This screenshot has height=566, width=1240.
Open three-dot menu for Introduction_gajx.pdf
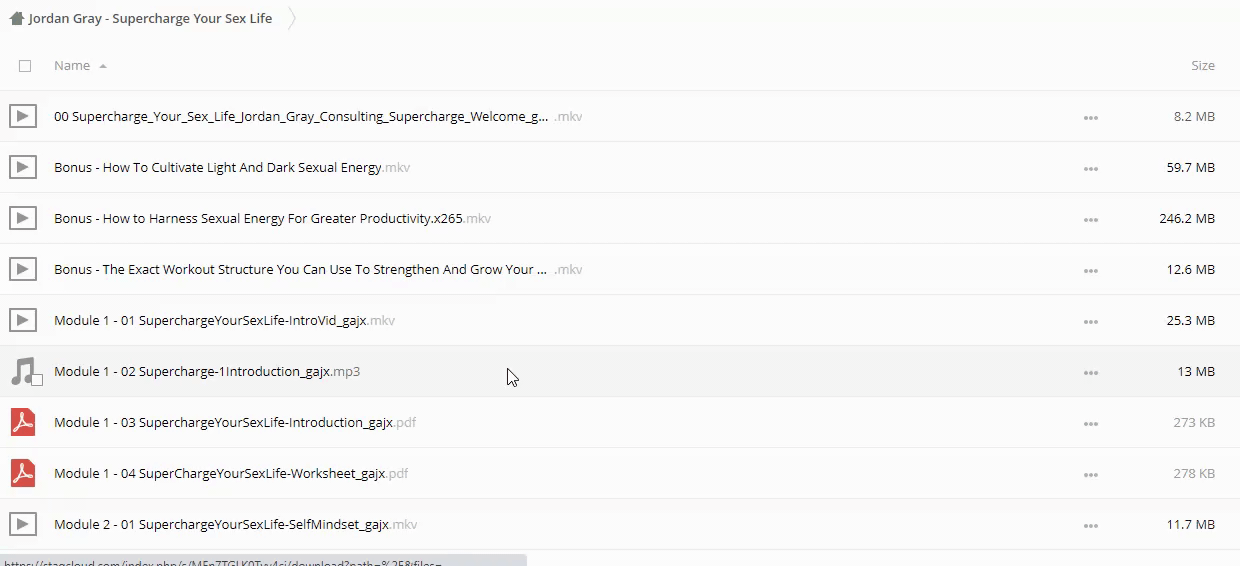click(x=1090, y=423)
